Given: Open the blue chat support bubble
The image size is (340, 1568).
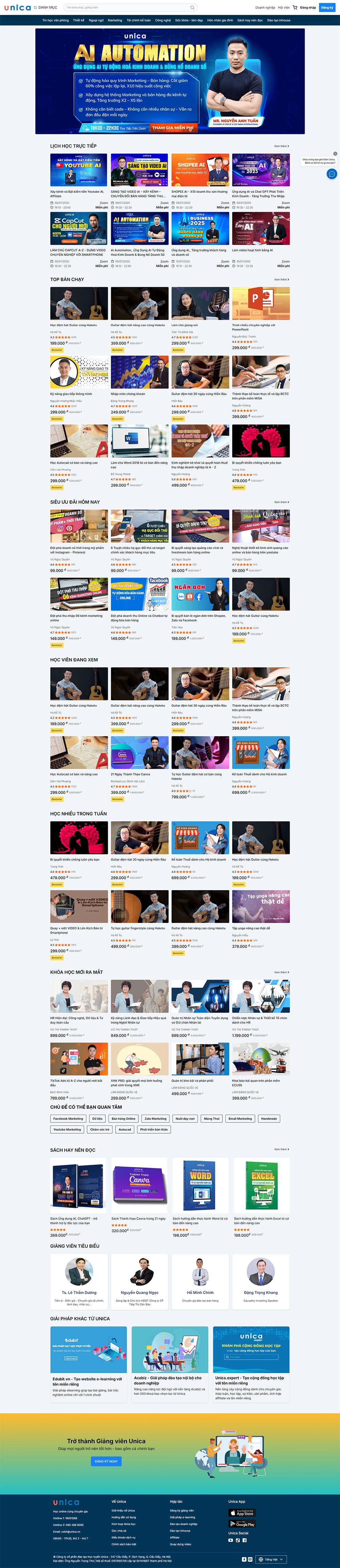Looking at the screenshot, I should [331, 174].
